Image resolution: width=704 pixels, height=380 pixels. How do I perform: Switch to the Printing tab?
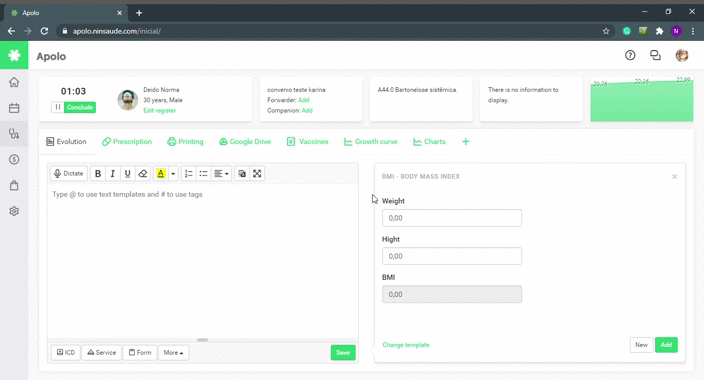(x=185, y=141)
